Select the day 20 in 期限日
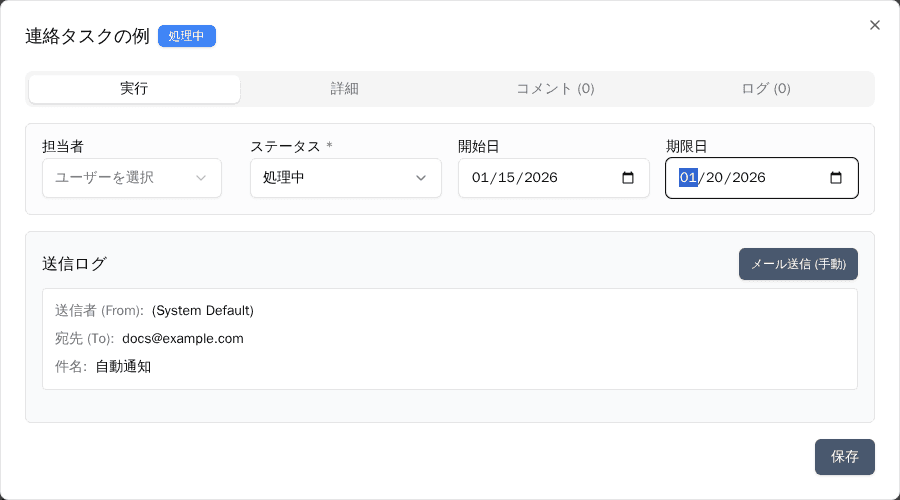The width and height of the screenshot is (900, 500). pos(714,178)
